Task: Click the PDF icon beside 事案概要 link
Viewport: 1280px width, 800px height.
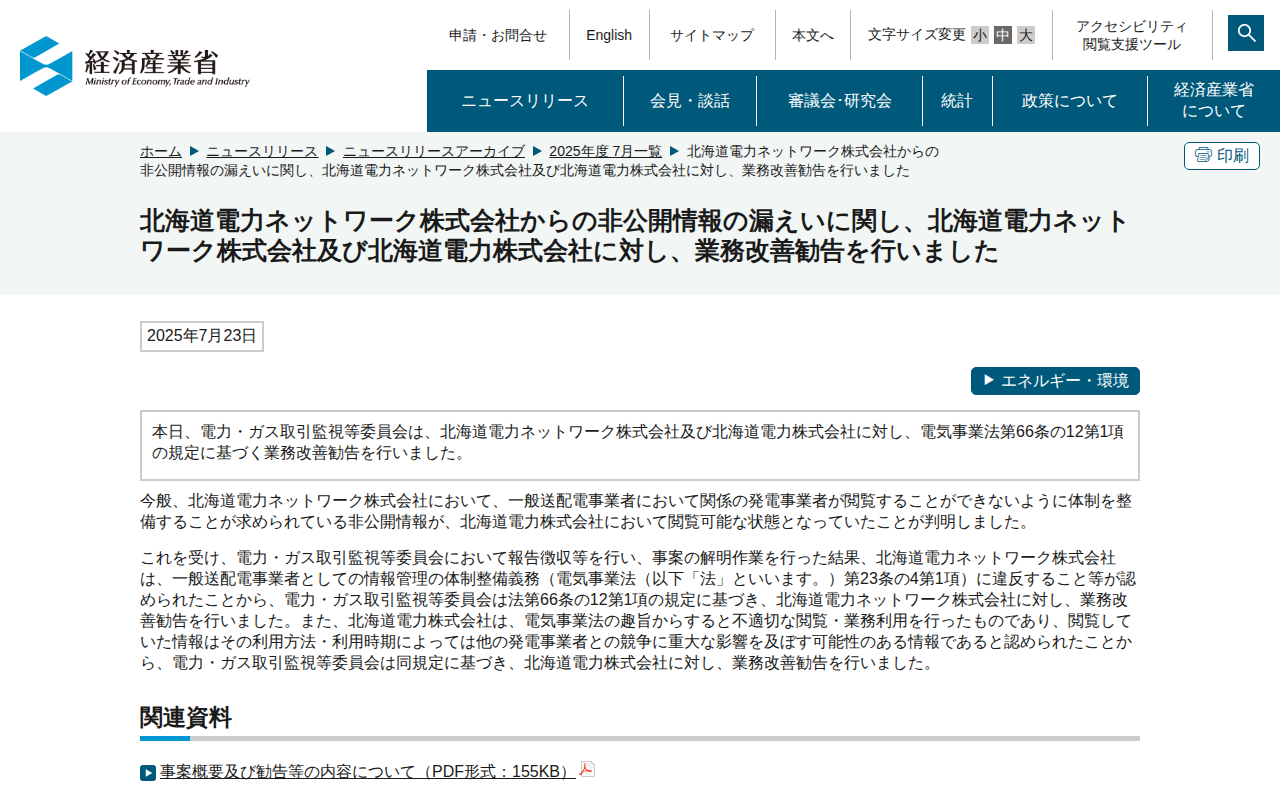Action: 587,769
